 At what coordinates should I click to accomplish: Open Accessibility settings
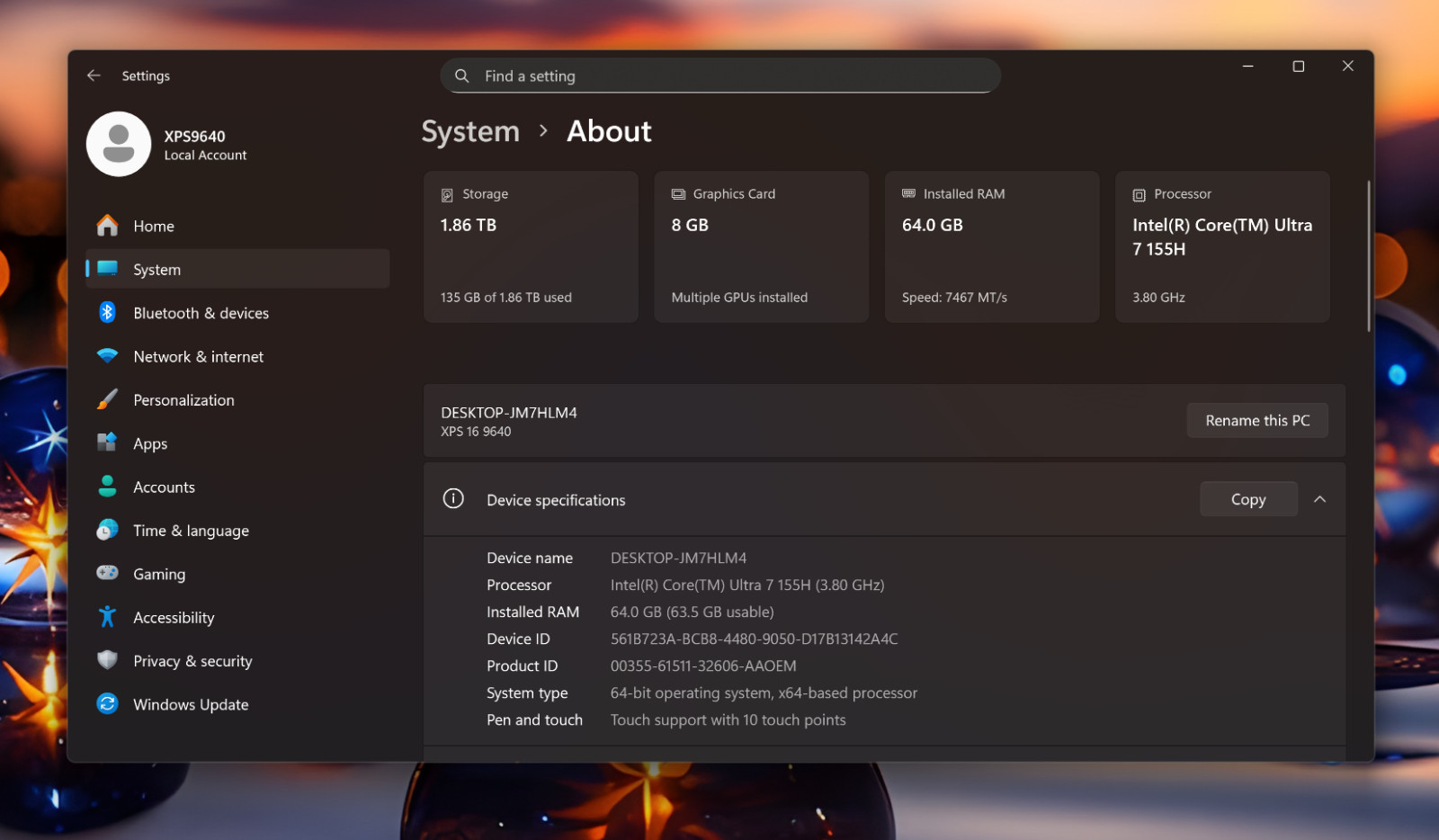pos(237,617)
